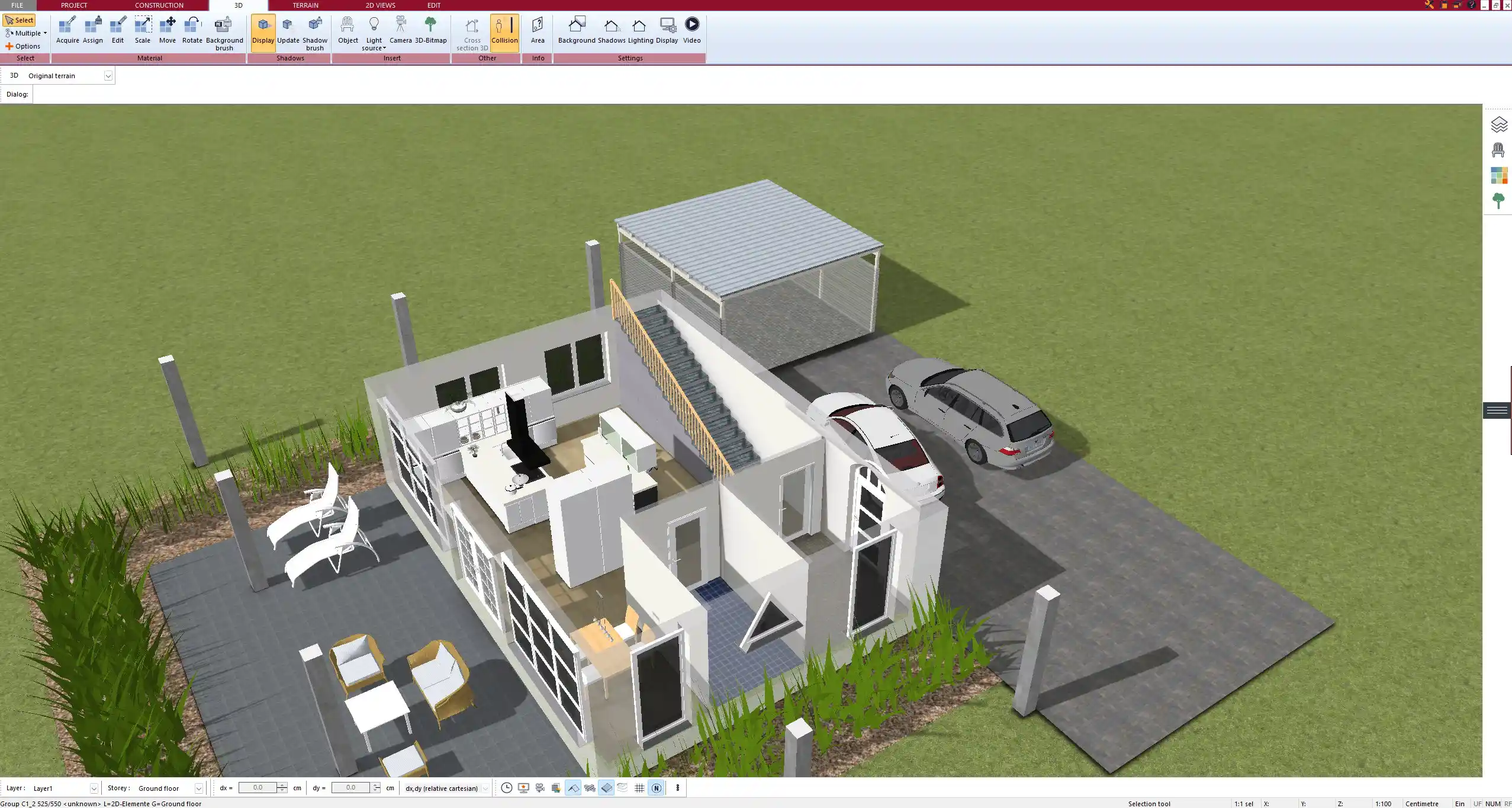Activate the Cross section 3D tool
1512x808 pixels.
(471, 33)
